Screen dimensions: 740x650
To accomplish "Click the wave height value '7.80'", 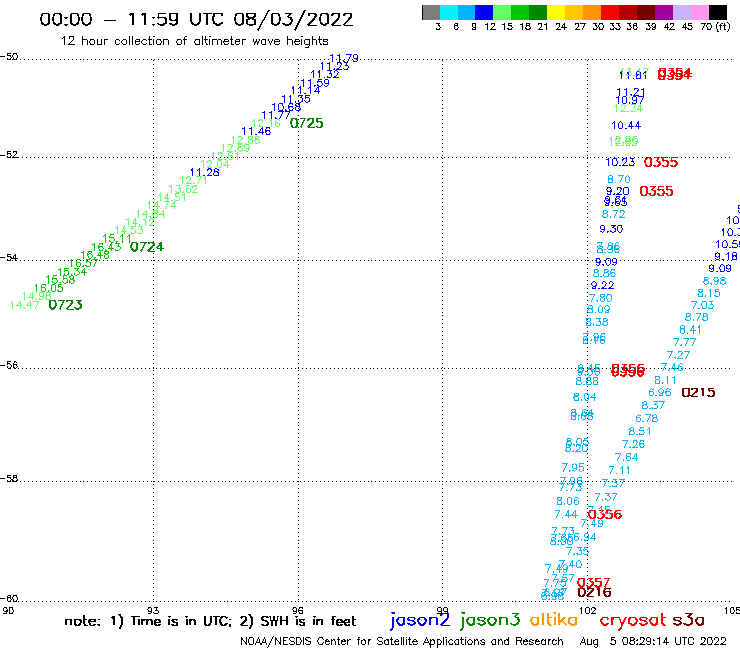I will (601, 298).
